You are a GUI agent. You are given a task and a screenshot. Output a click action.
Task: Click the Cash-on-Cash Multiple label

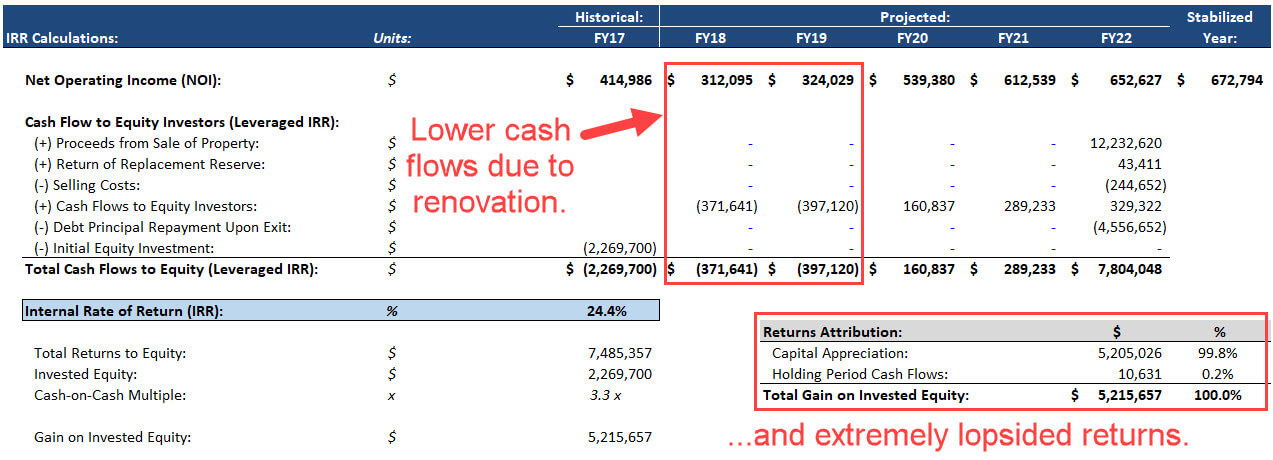tap(109, 395)
